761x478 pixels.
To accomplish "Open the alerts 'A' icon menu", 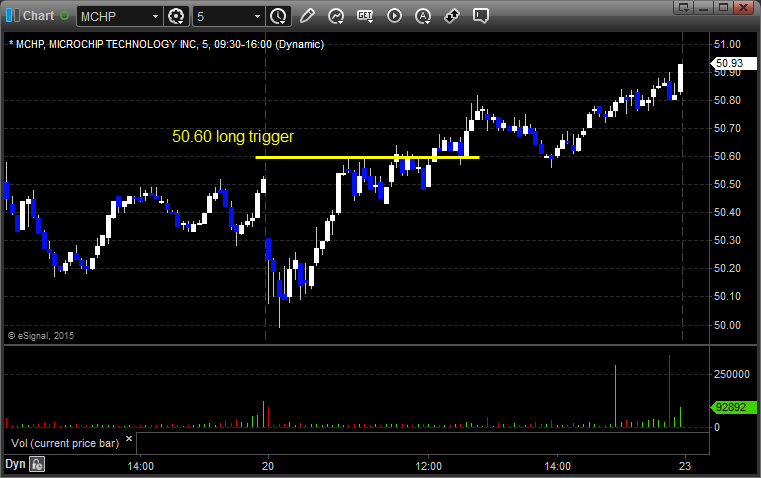I will pyautogui.click(x=423, y=16).
